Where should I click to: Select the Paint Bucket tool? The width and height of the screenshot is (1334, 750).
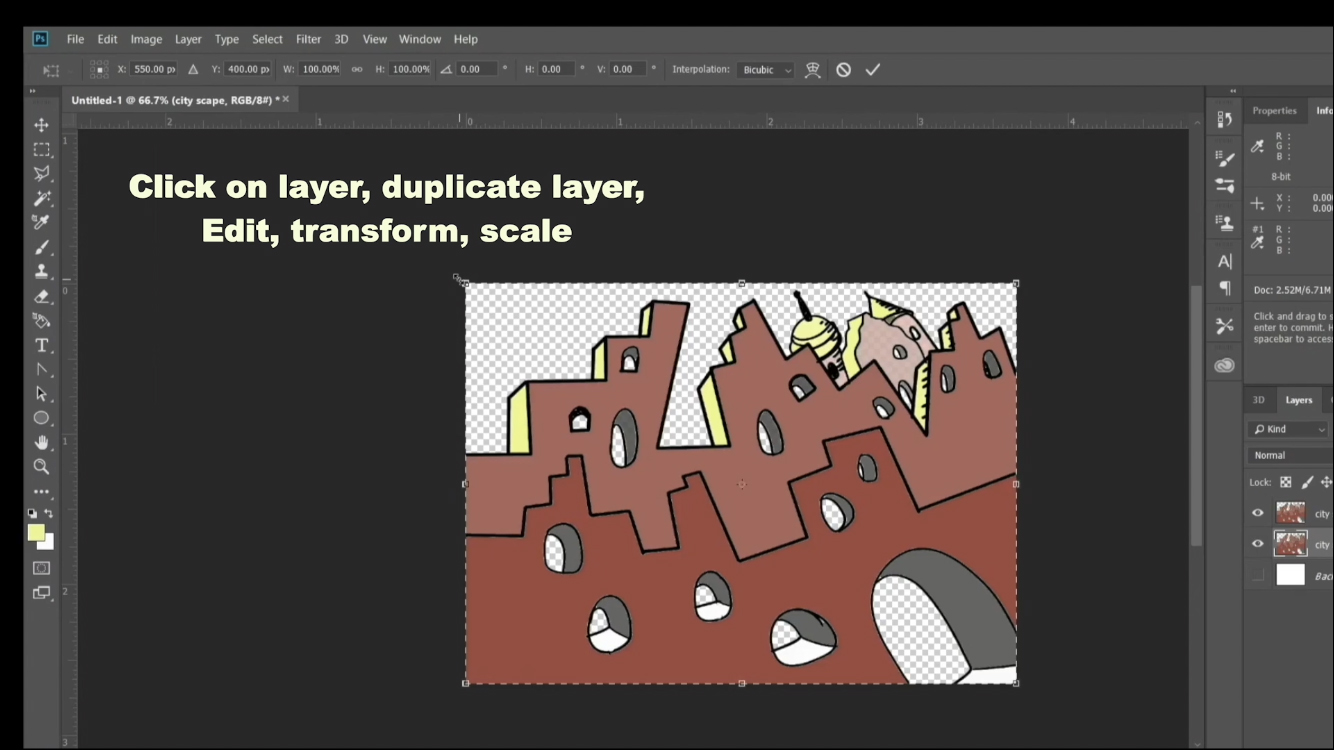42,320
